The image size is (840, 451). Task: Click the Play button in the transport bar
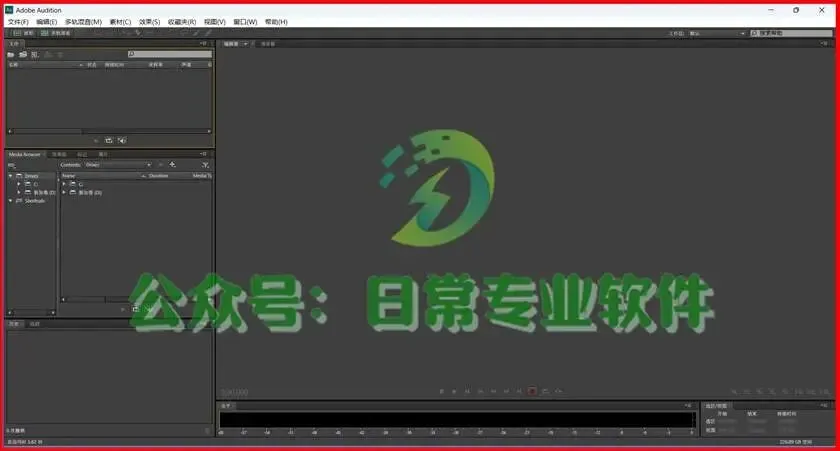pyautogui.click(x=454, y=392)
